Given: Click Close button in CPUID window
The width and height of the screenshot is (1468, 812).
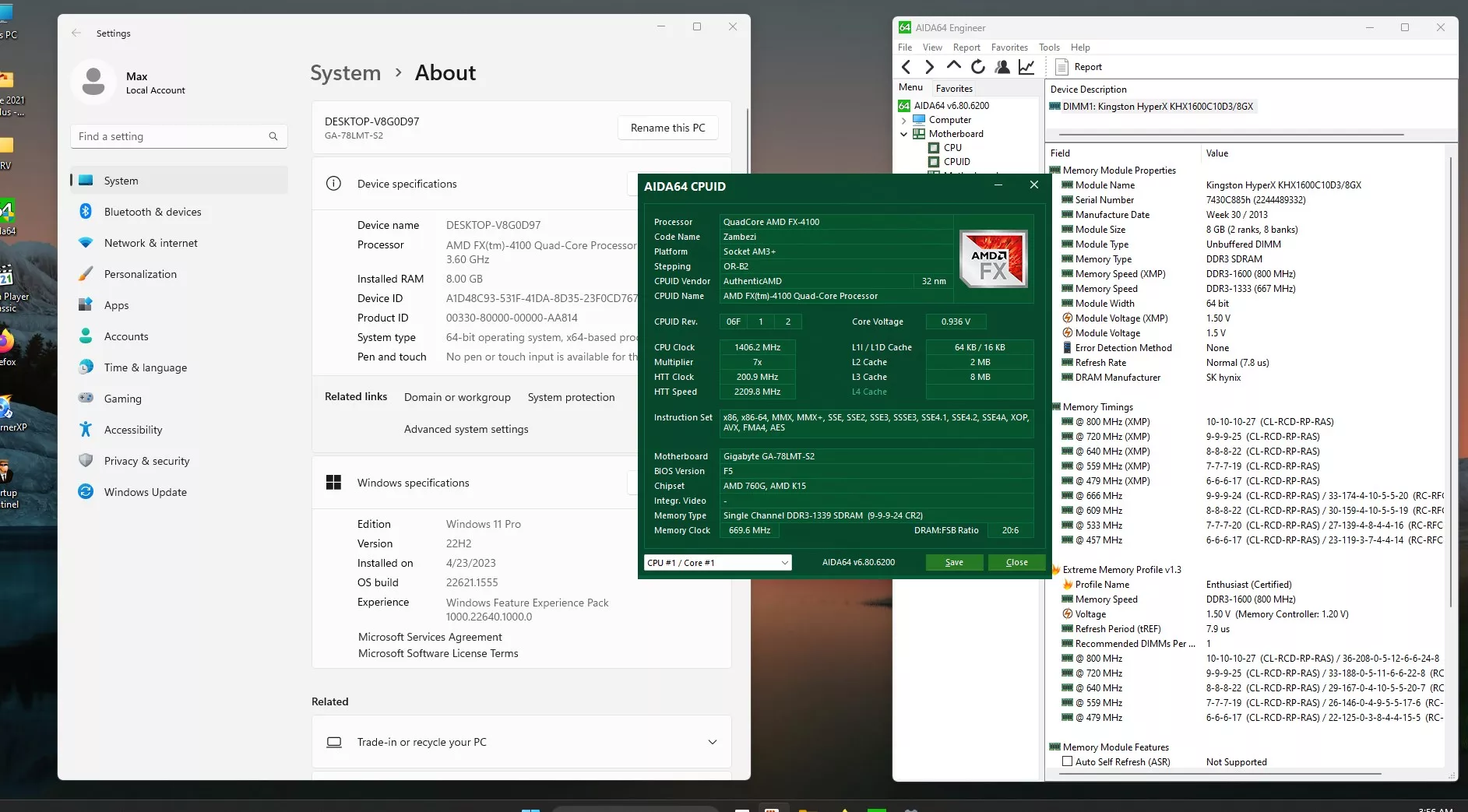Looking at the screenshot, I should pos(1016,563).
